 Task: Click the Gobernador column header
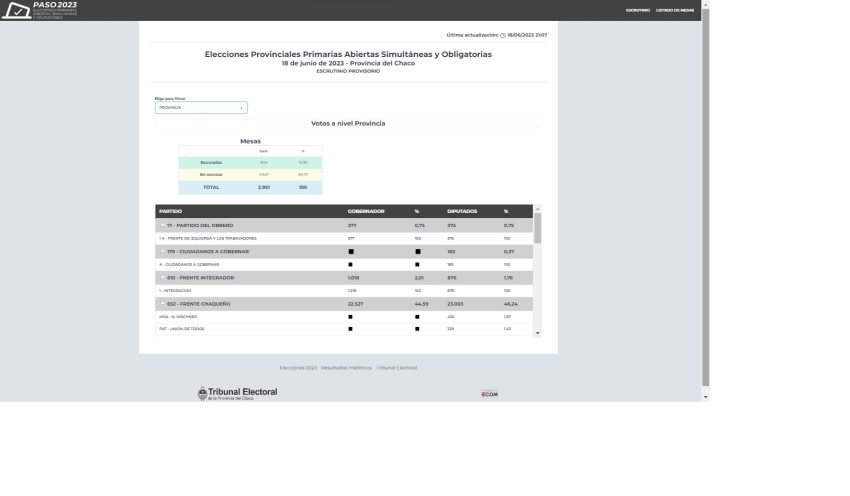click(366, 211)
